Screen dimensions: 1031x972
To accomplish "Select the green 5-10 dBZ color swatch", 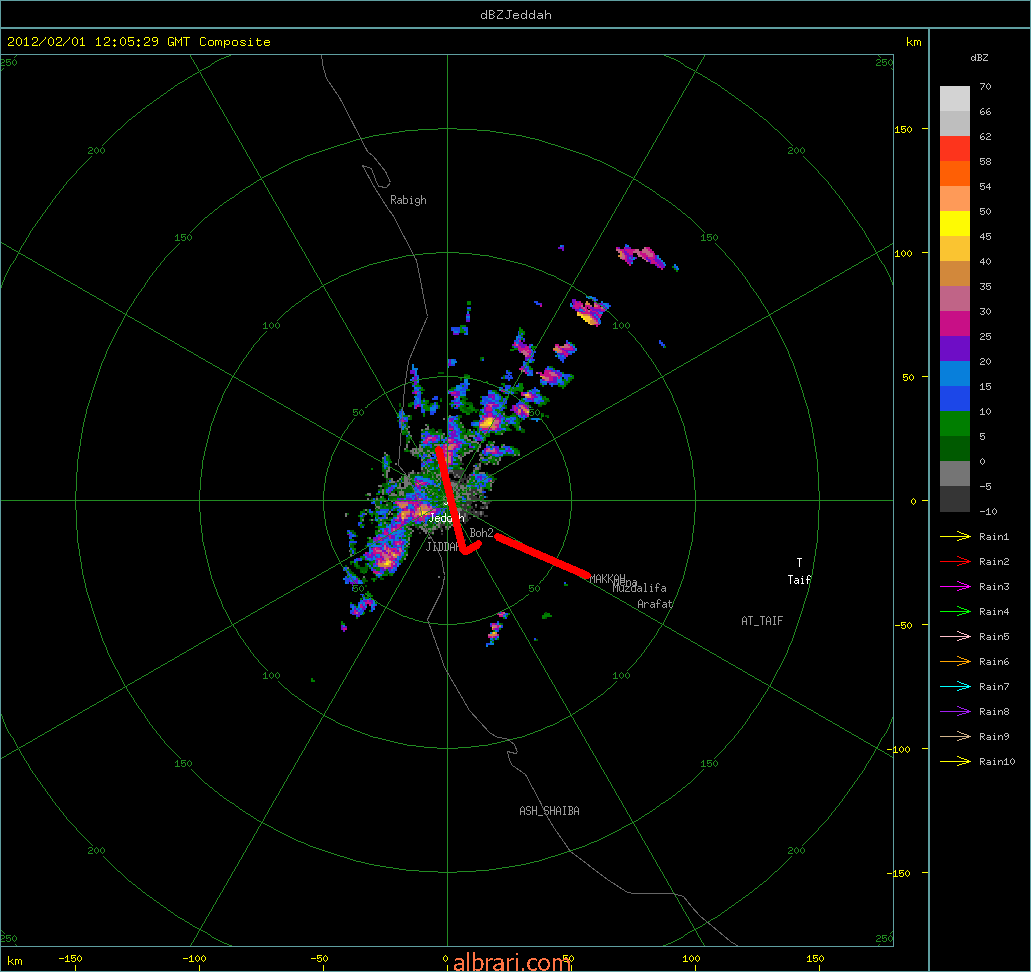I will [x=955, y=424].
